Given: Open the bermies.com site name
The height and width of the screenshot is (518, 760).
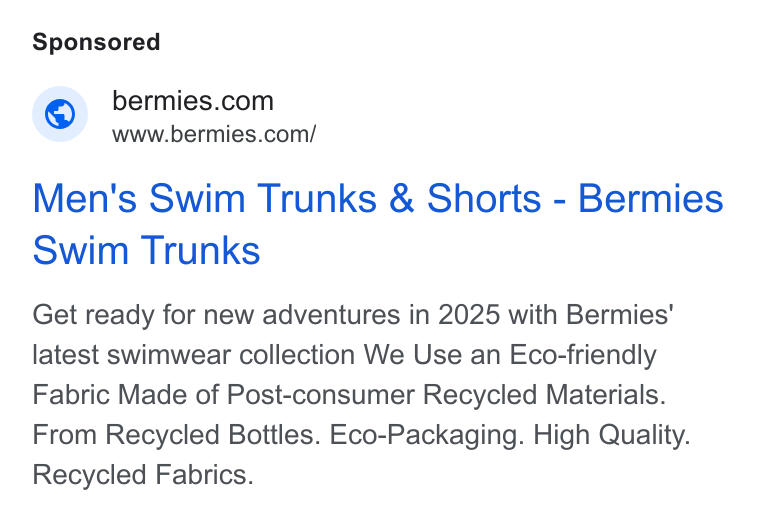Looking at the screenshot, I should [193, 101].
